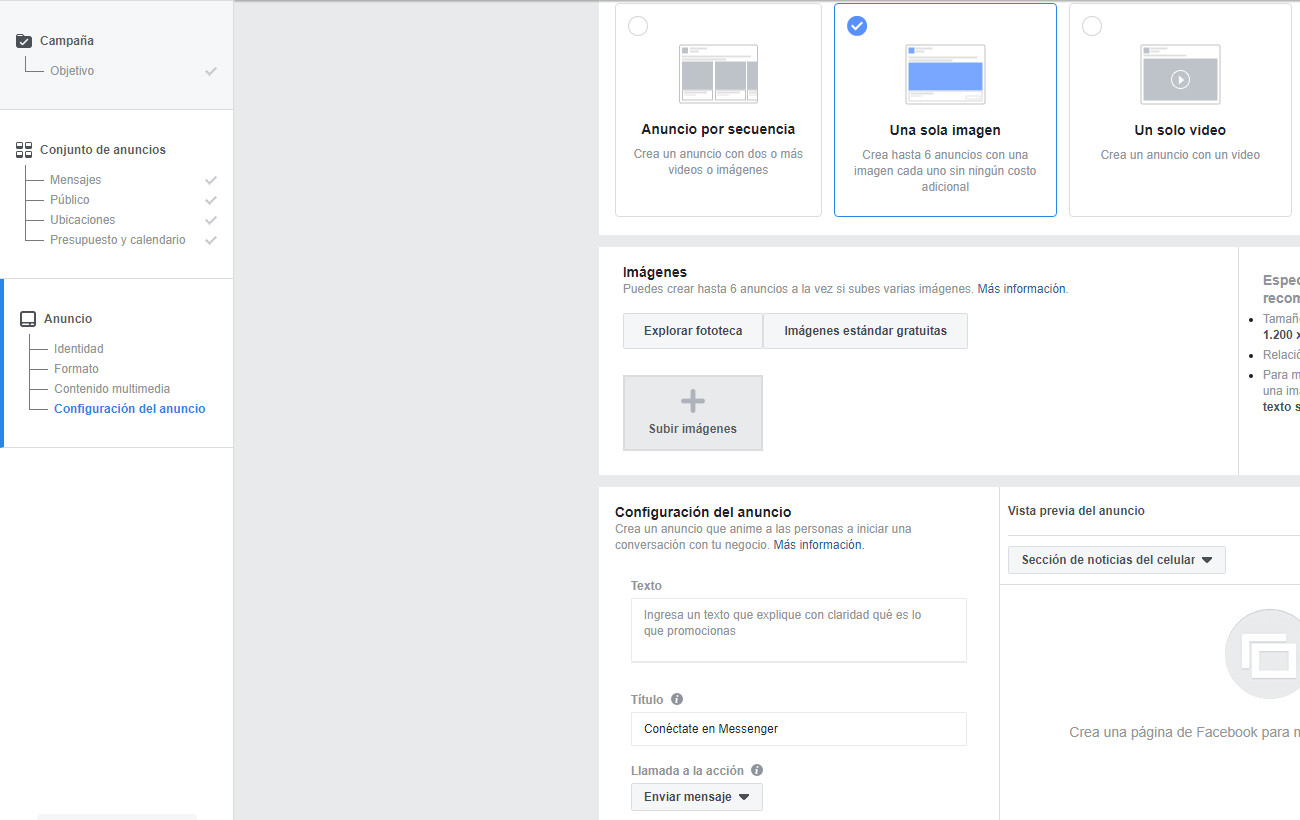Select the Anuncio por secuencia radio button
1300x820 pixels.
638,26
